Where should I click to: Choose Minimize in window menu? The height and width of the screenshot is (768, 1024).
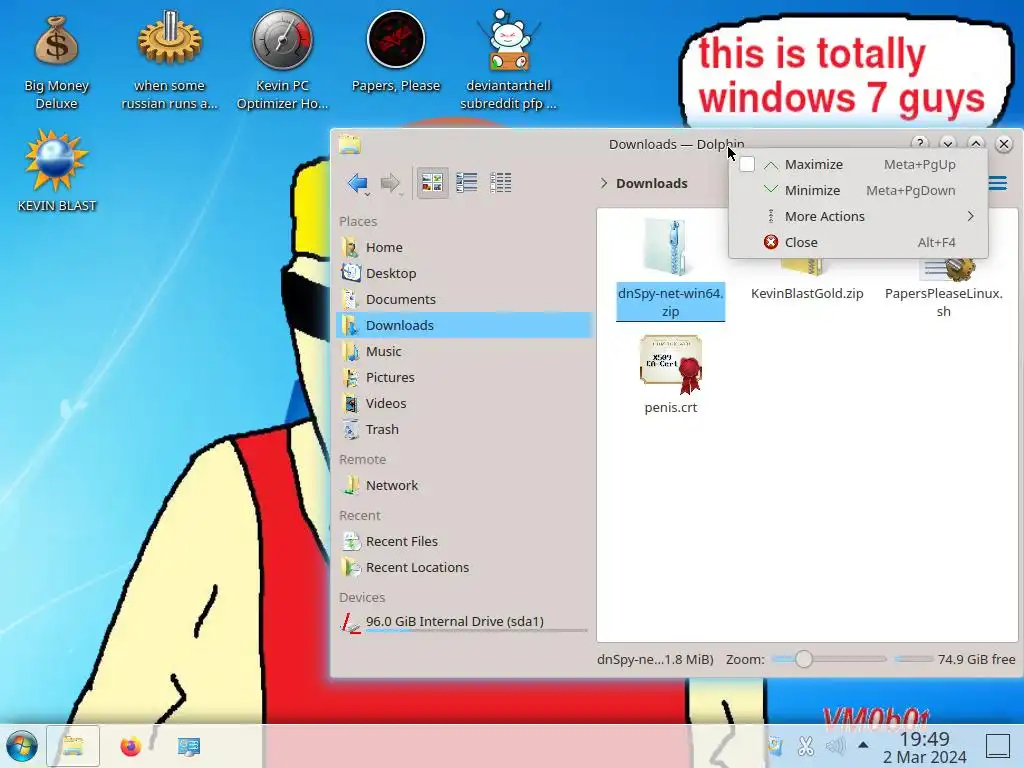click(858, 191)
